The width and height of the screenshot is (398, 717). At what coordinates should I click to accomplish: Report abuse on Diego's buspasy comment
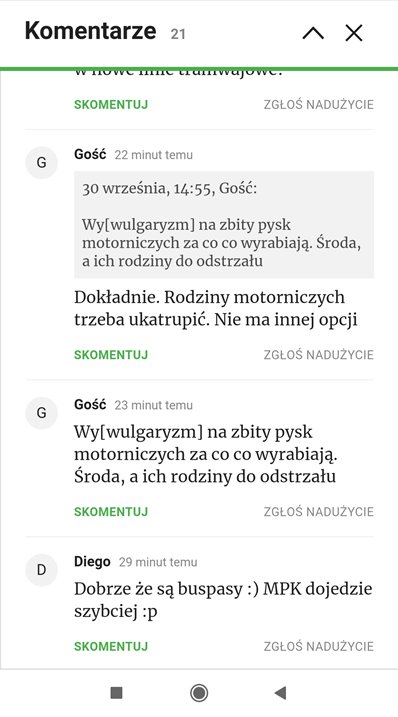pyautogui.click(x=319, y=647)
